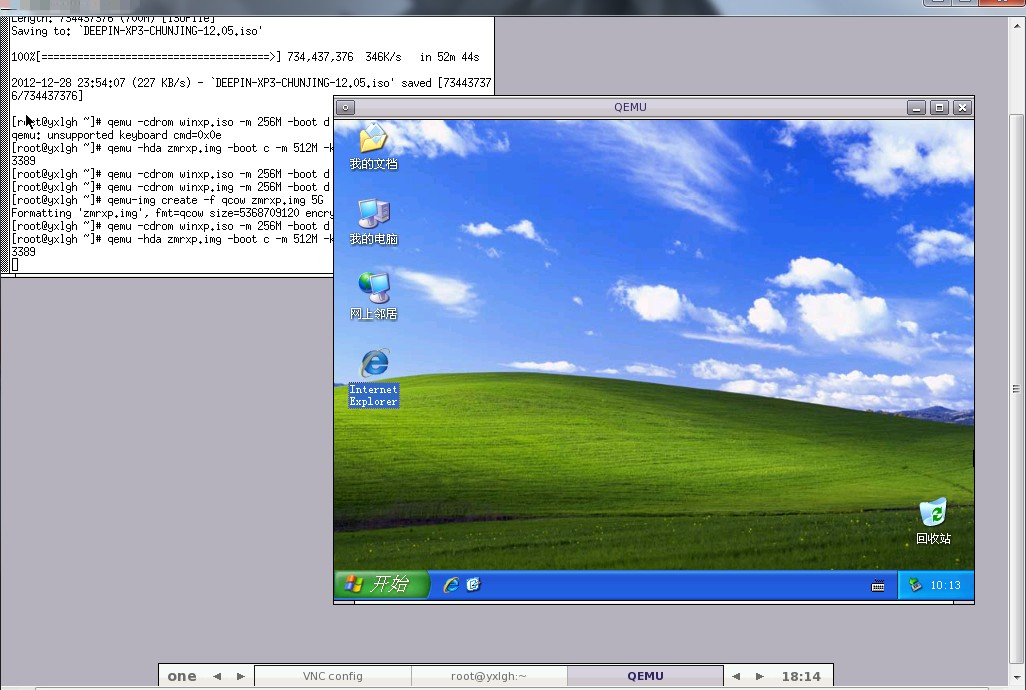Click the 100% download progress line
The height and width of the screenshot is (690, 1026).
tap(245, 57)
